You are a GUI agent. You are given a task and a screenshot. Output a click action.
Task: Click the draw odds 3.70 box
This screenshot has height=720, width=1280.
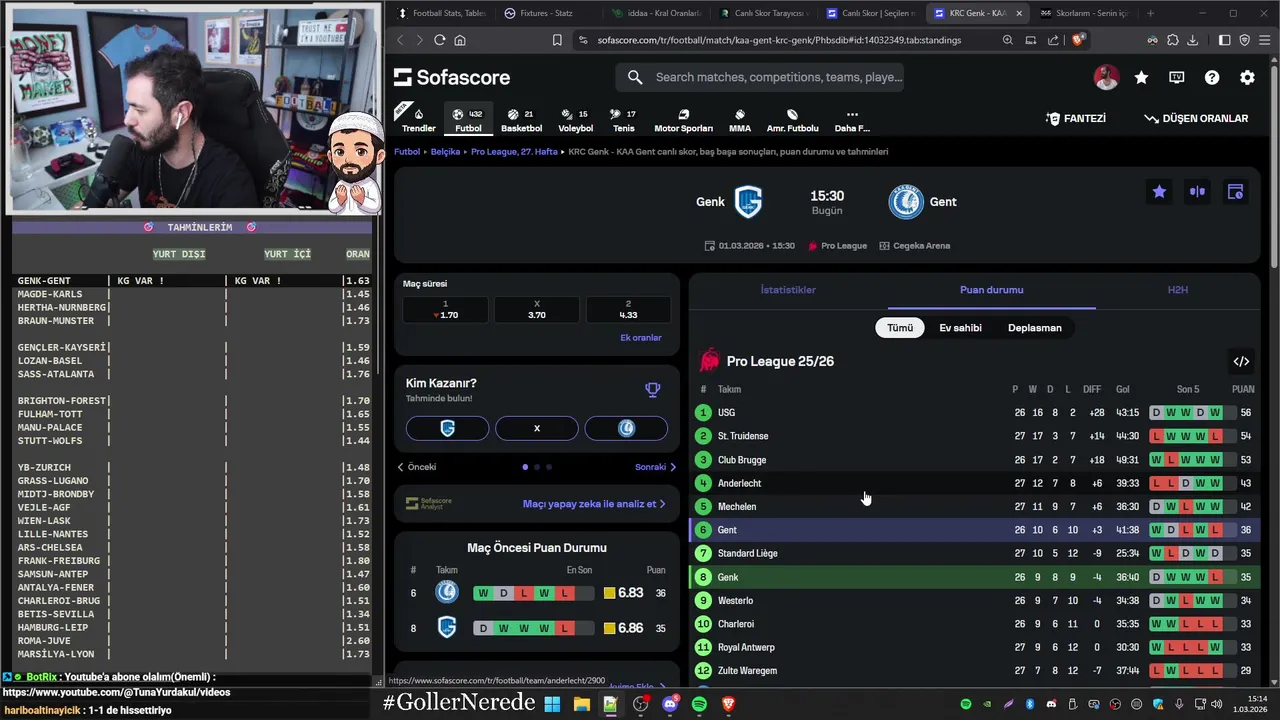(537, 310)
